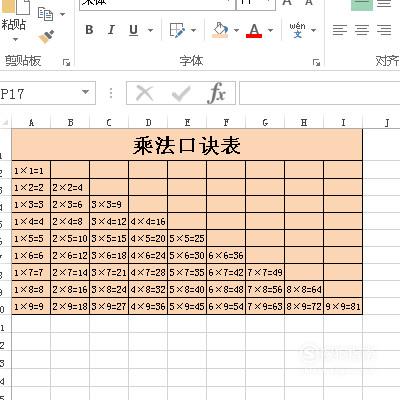
Task: Click the wén phonetic guide icon
Action: 297,30
